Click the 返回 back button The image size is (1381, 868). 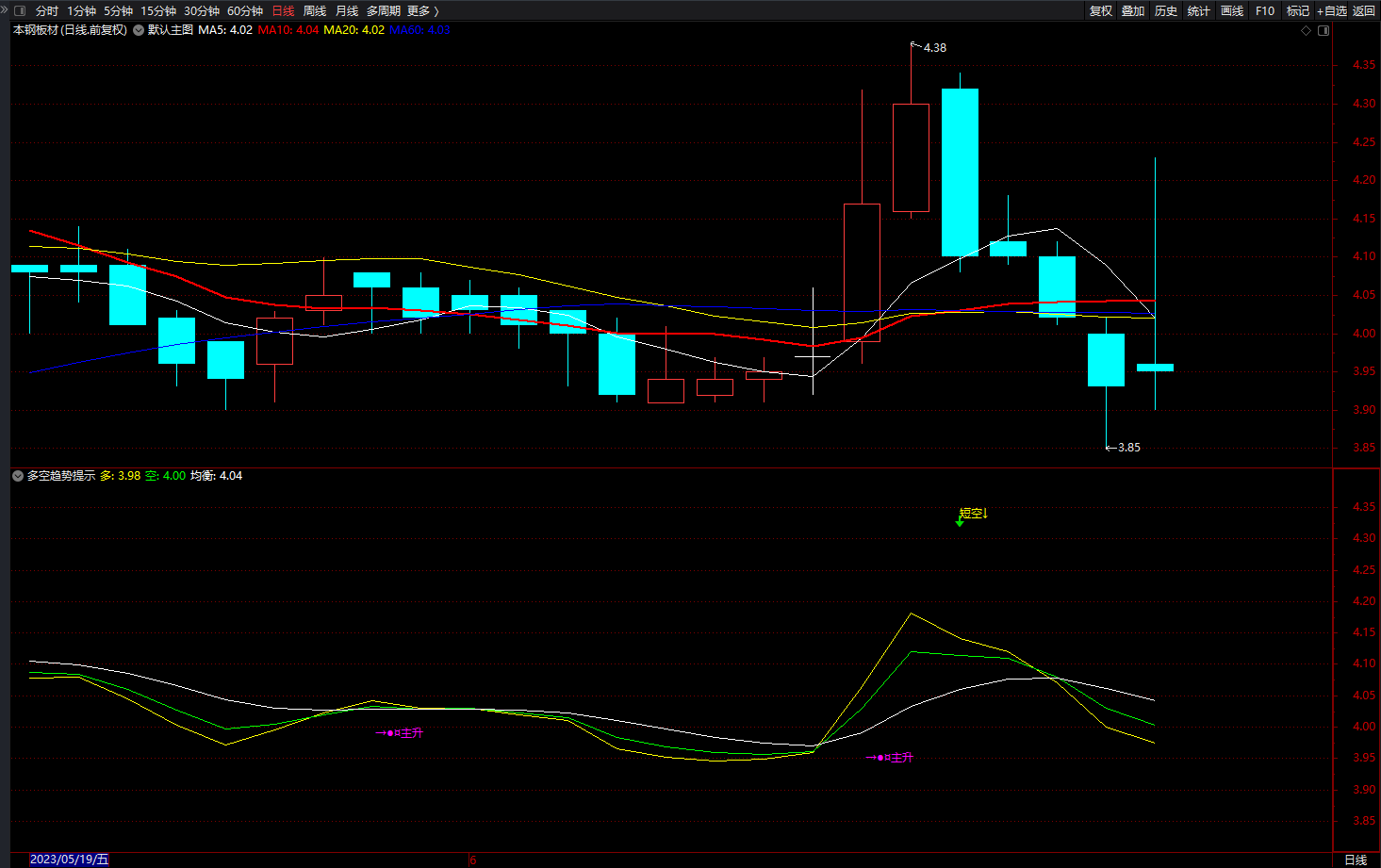1364,11
